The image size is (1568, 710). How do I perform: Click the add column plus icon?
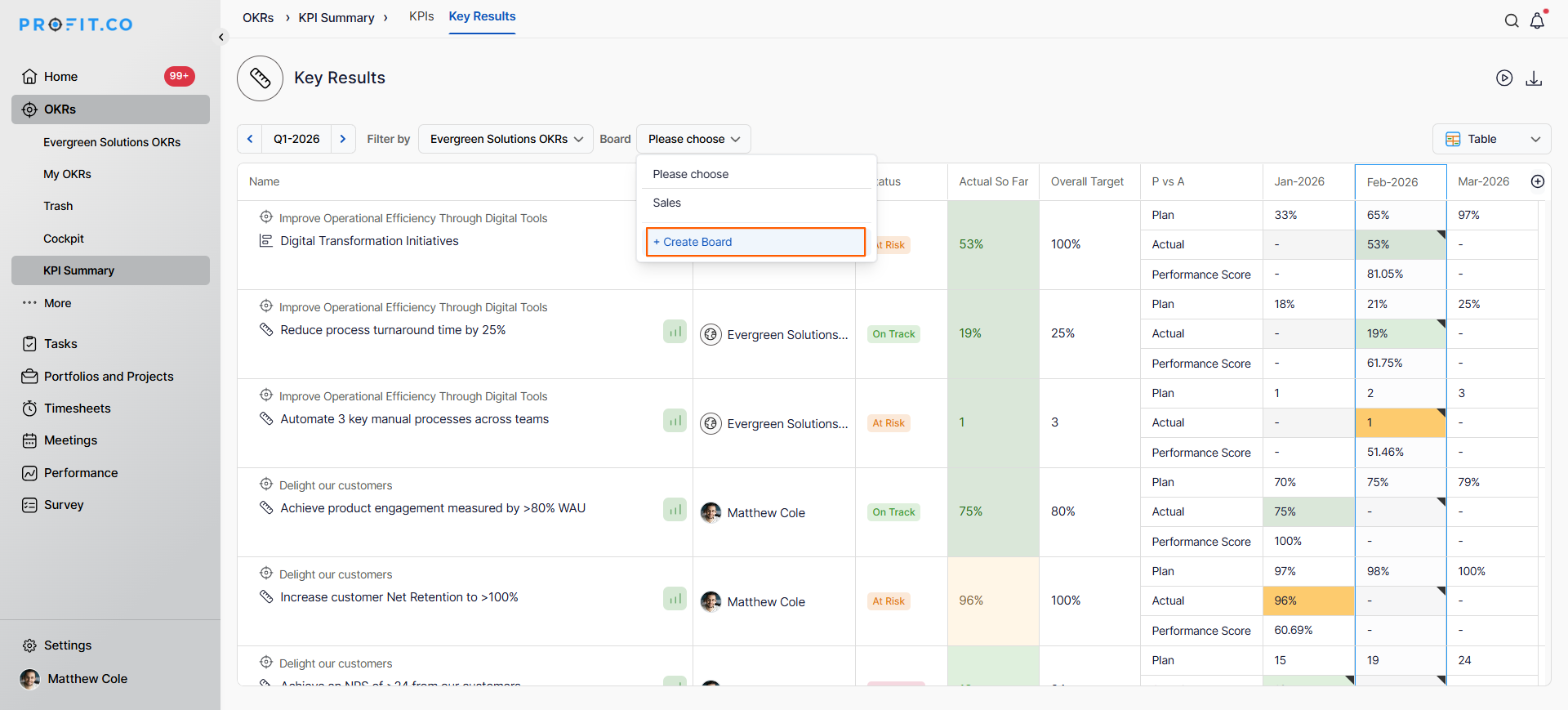tap(1537, 181)
